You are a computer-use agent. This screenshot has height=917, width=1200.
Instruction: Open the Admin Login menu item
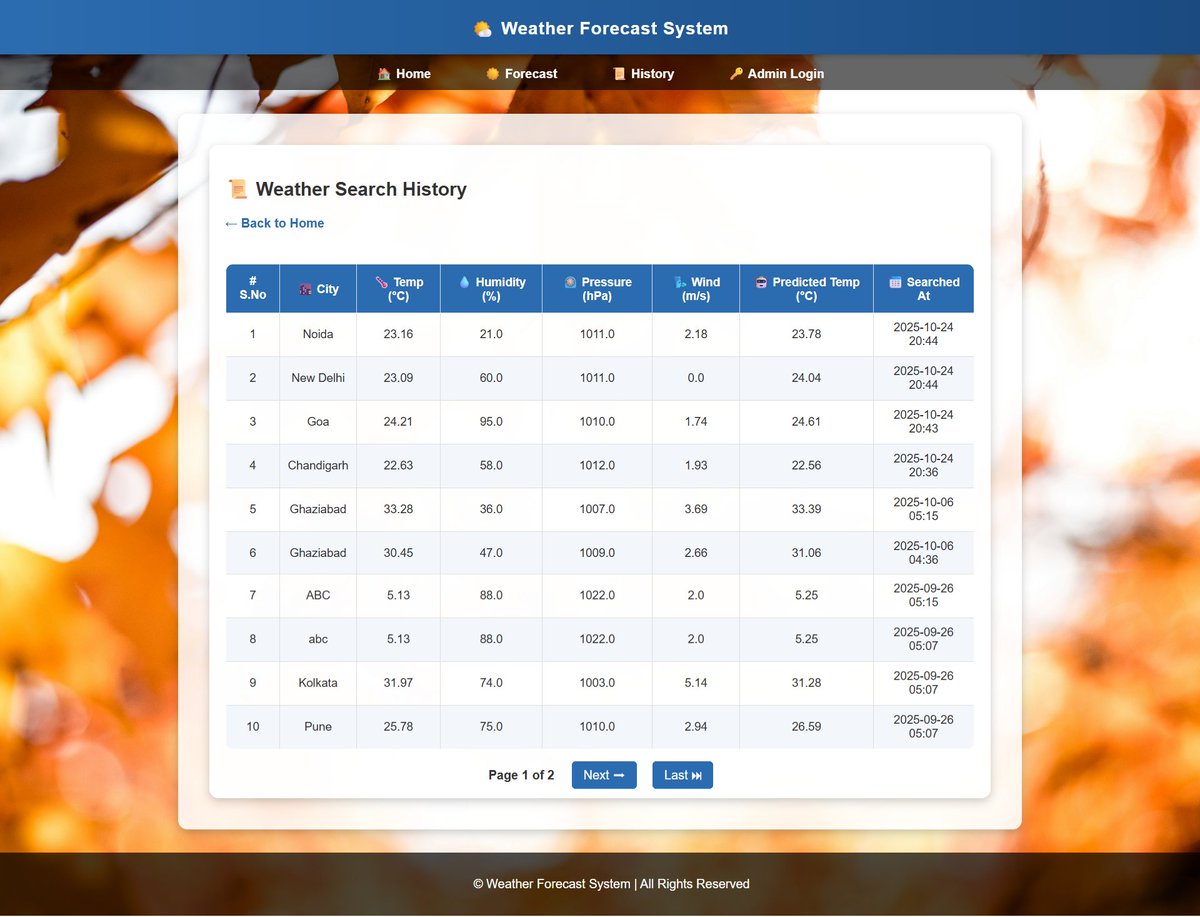coord(777,74)
